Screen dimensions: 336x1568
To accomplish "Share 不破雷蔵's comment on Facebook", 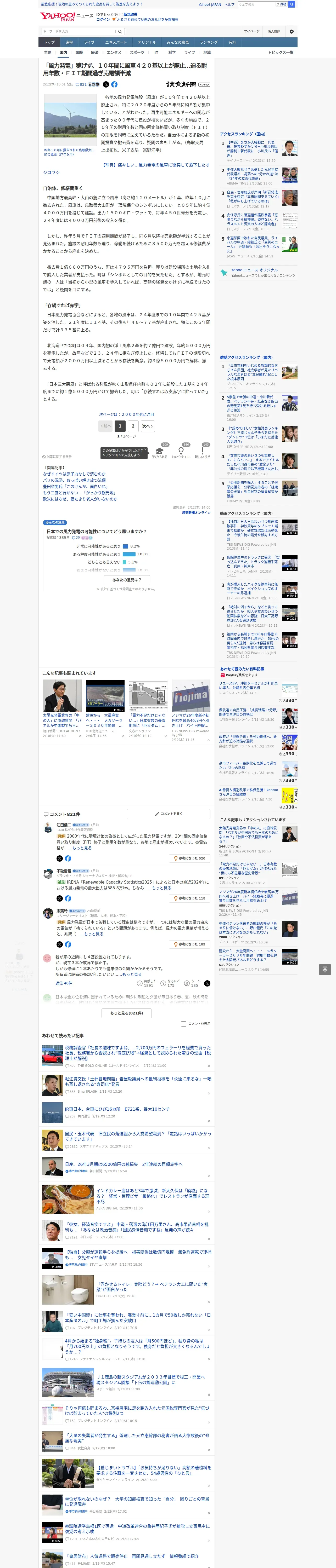I will 68,898.
